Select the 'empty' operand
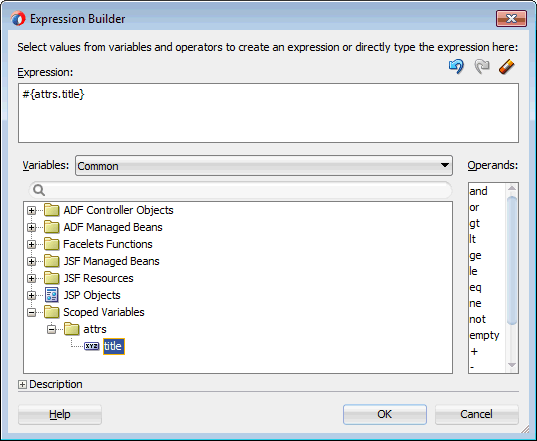This screenshot has width=537, height=441. 484,335
